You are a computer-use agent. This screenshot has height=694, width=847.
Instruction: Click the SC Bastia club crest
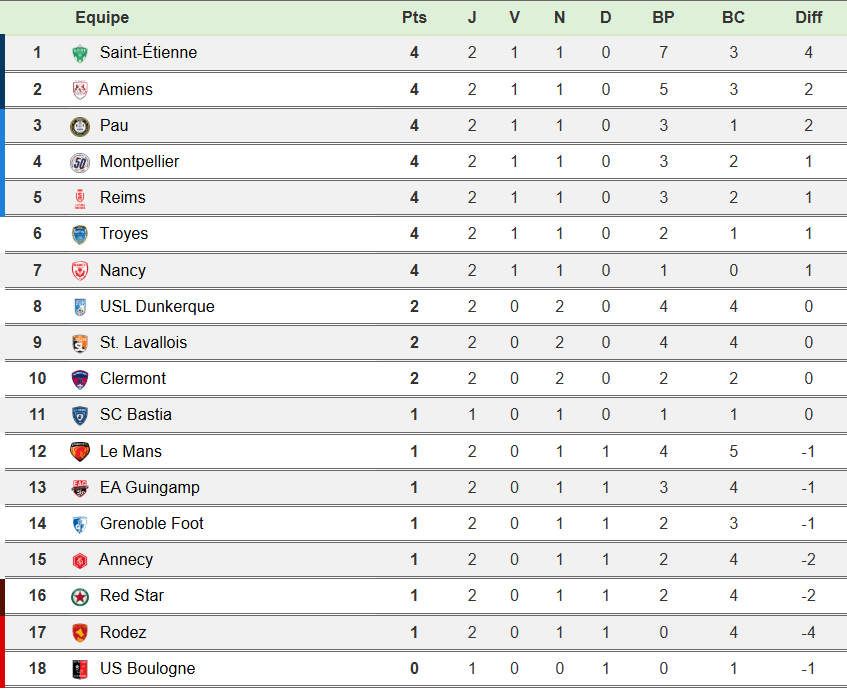click(80, 415)
